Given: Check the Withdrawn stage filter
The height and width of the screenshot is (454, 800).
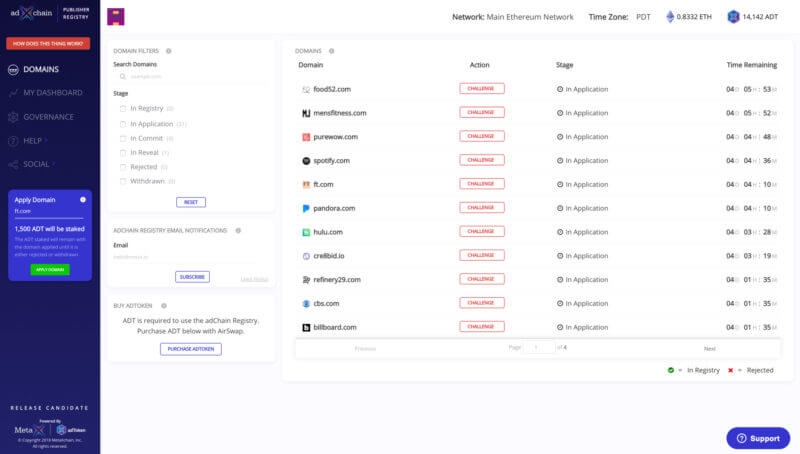Looking at the screenshot, I should click(x=123, y=181).
